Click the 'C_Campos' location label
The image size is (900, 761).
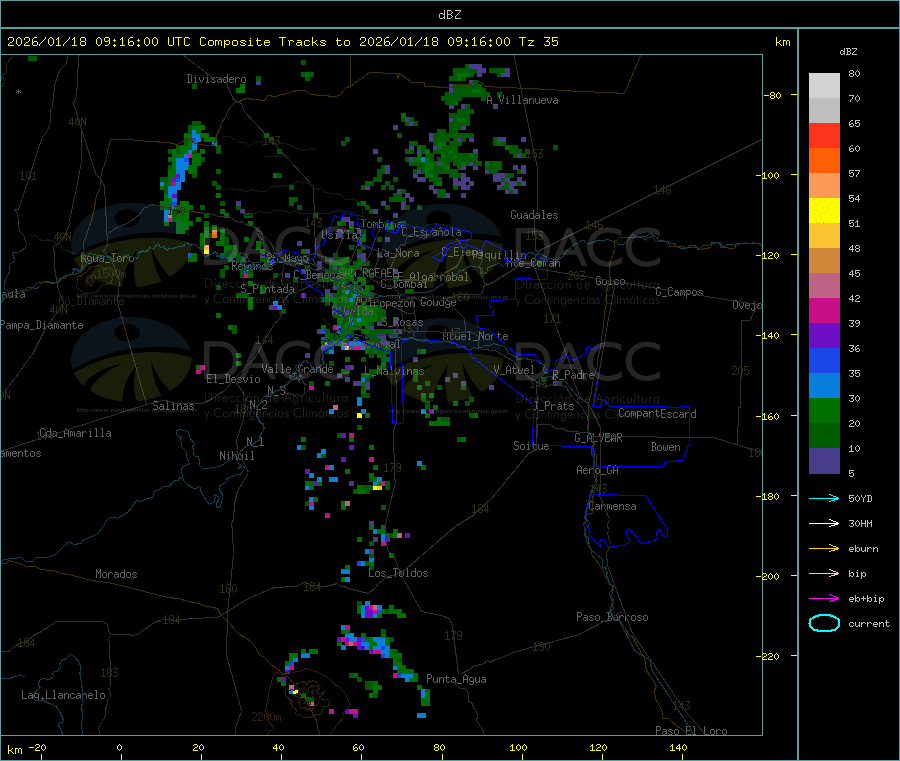coord(680,292)
